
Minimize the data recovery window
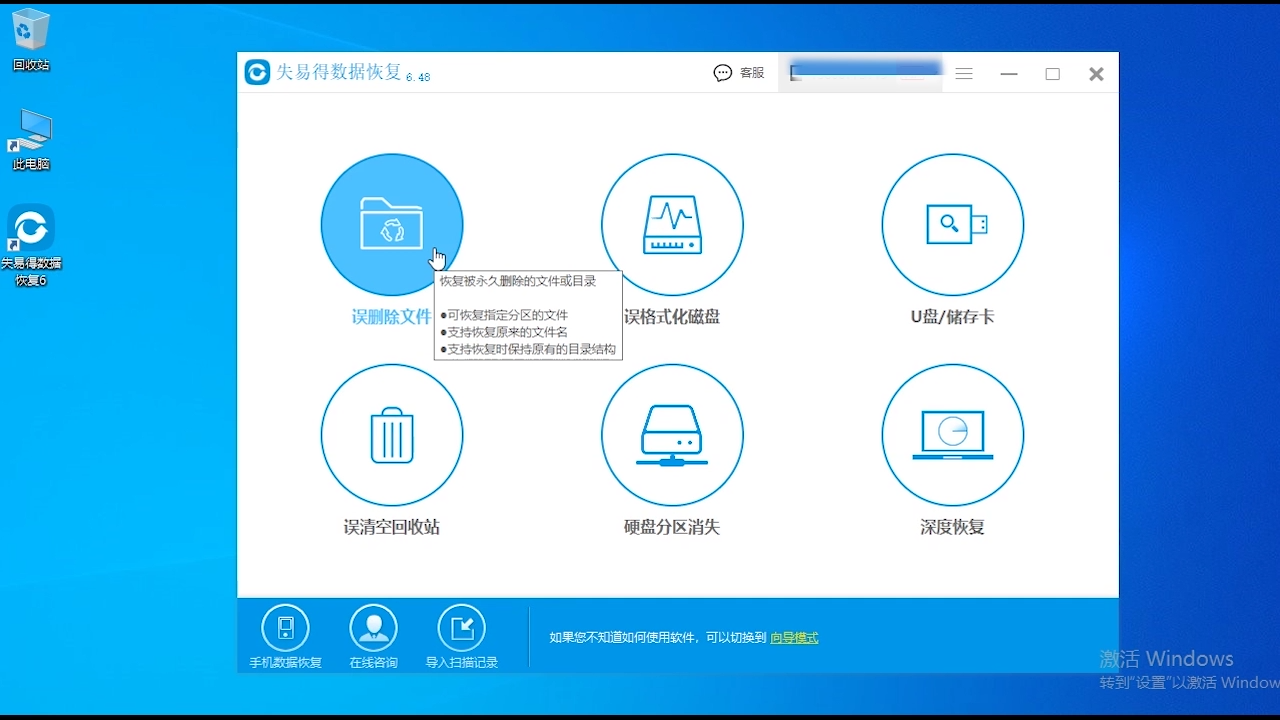coord(1009,73)
